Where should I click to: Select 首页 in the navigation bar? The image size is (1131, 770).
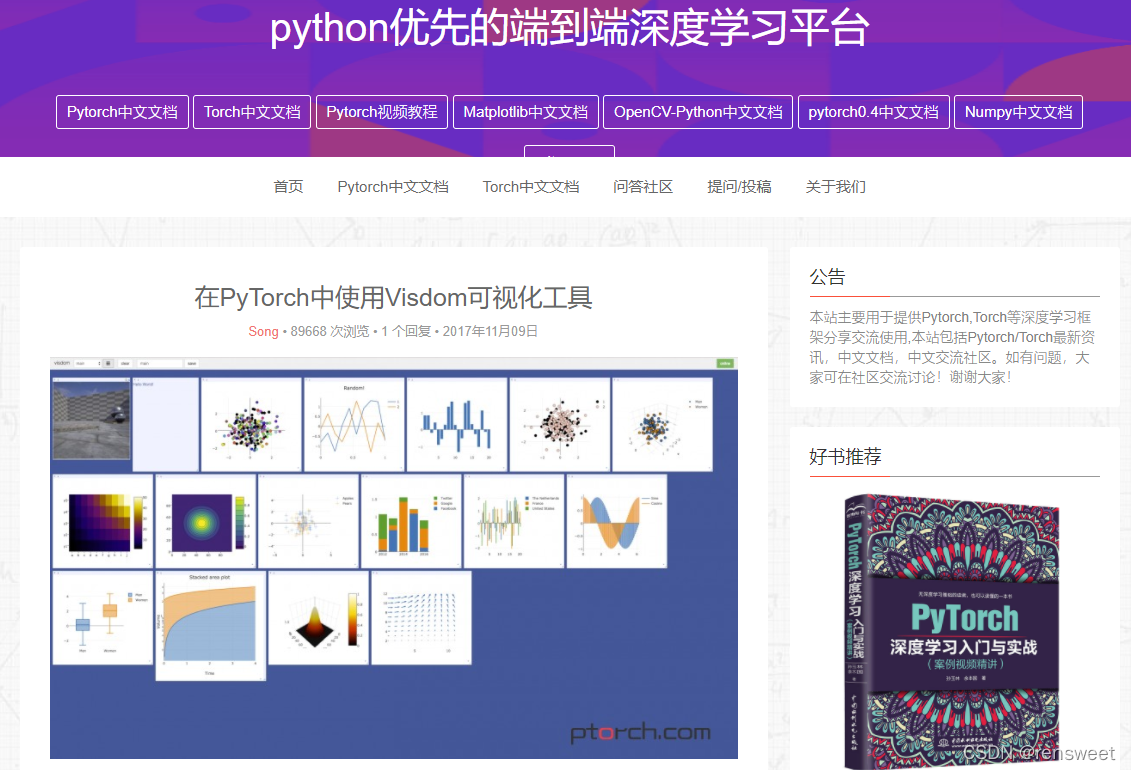coord(288,187)
